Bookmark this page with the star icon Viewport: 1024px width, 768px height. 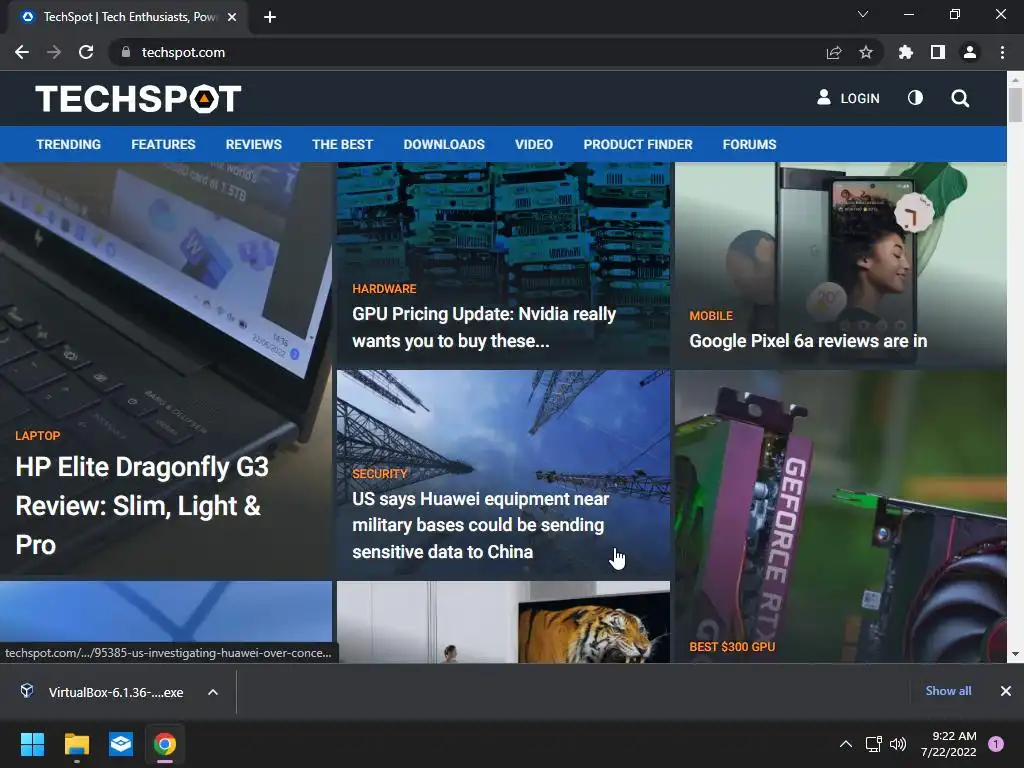(x=866, y=52)
